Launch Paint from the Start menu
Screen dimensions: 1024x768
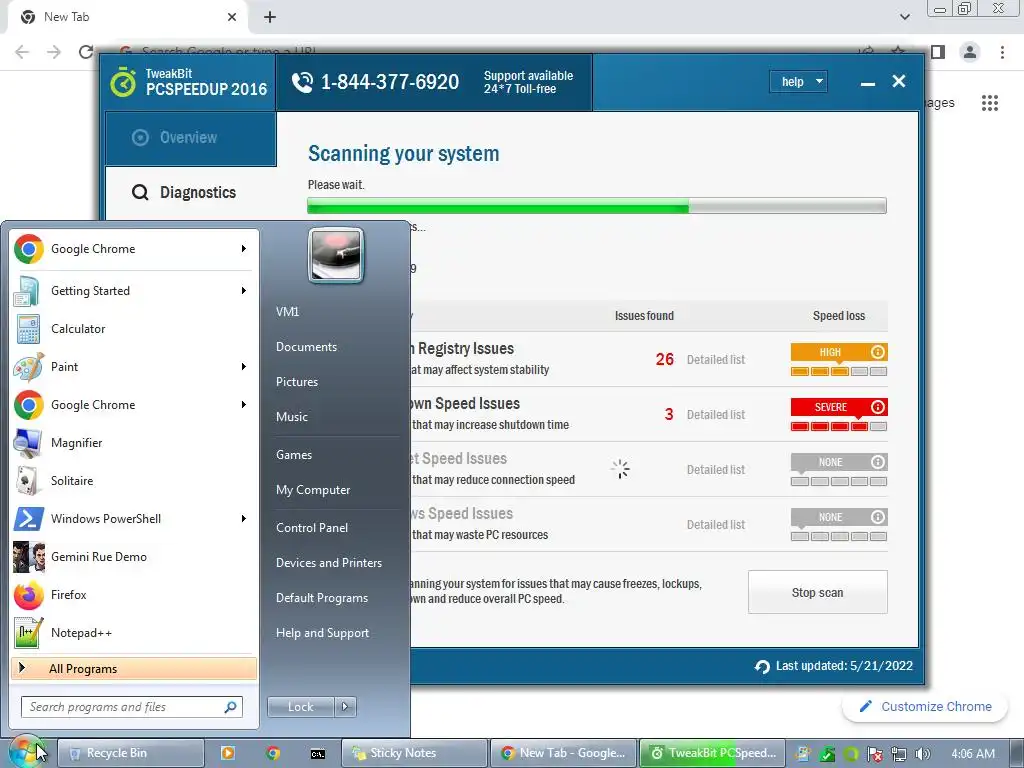(135, 366)
